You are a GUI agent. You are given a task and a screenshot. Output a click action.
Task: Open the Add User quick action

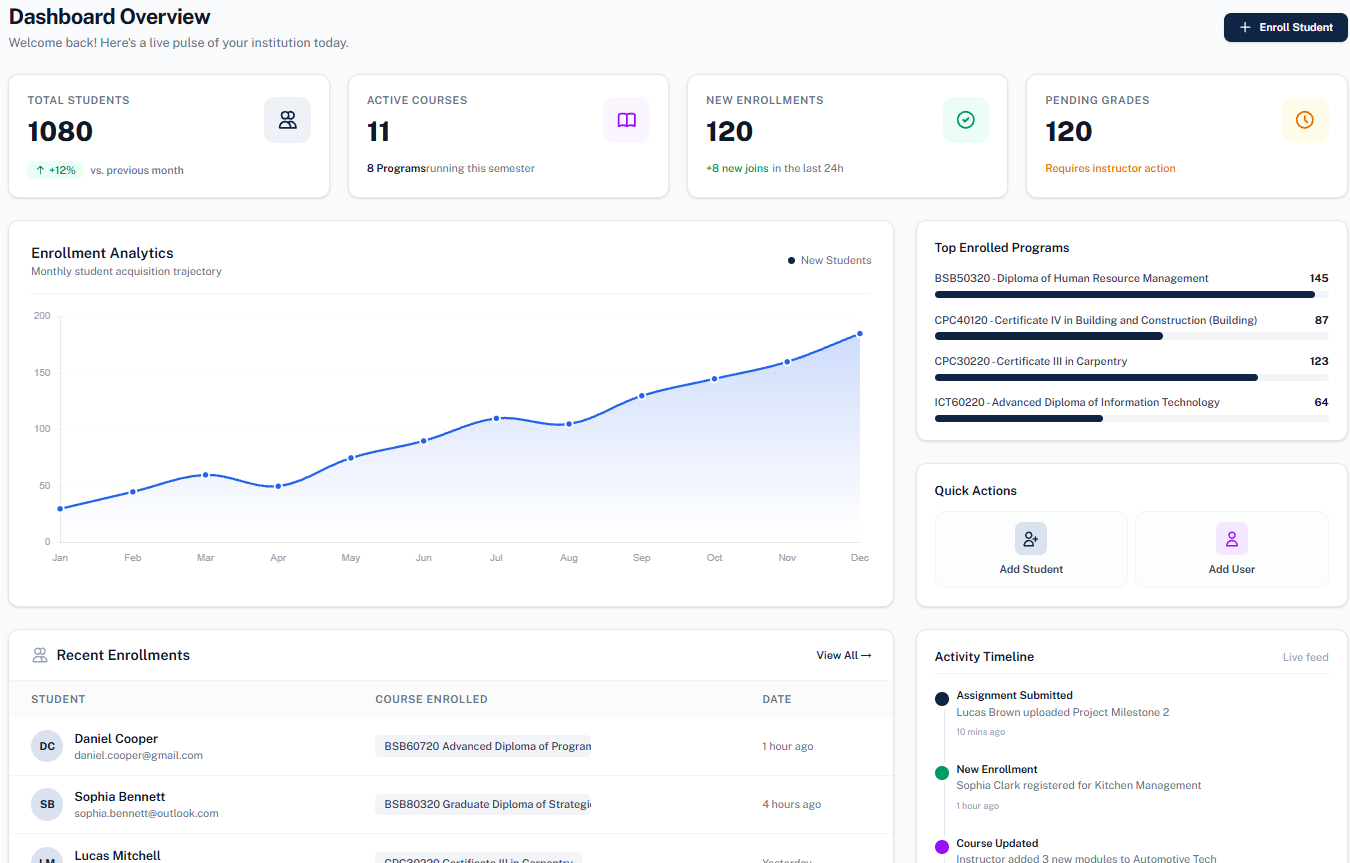click(x=1231, y=549)
